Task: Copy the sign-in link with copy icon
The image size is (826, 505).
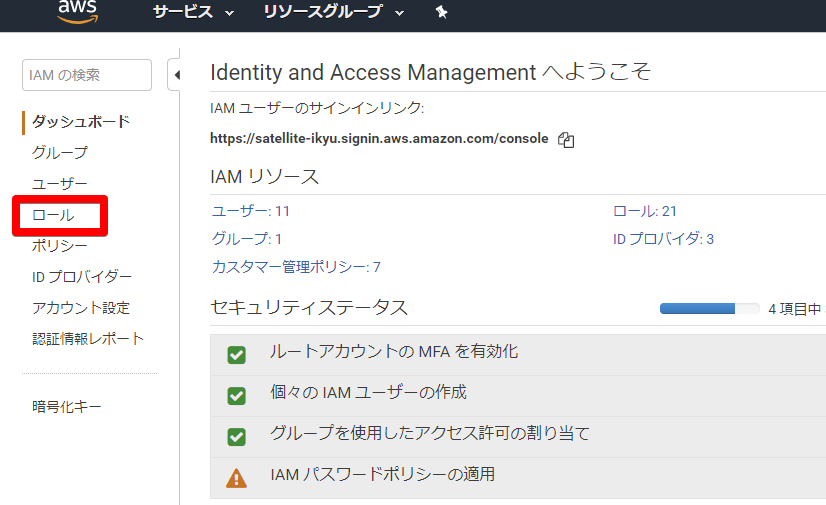Action: click(566, 140)
